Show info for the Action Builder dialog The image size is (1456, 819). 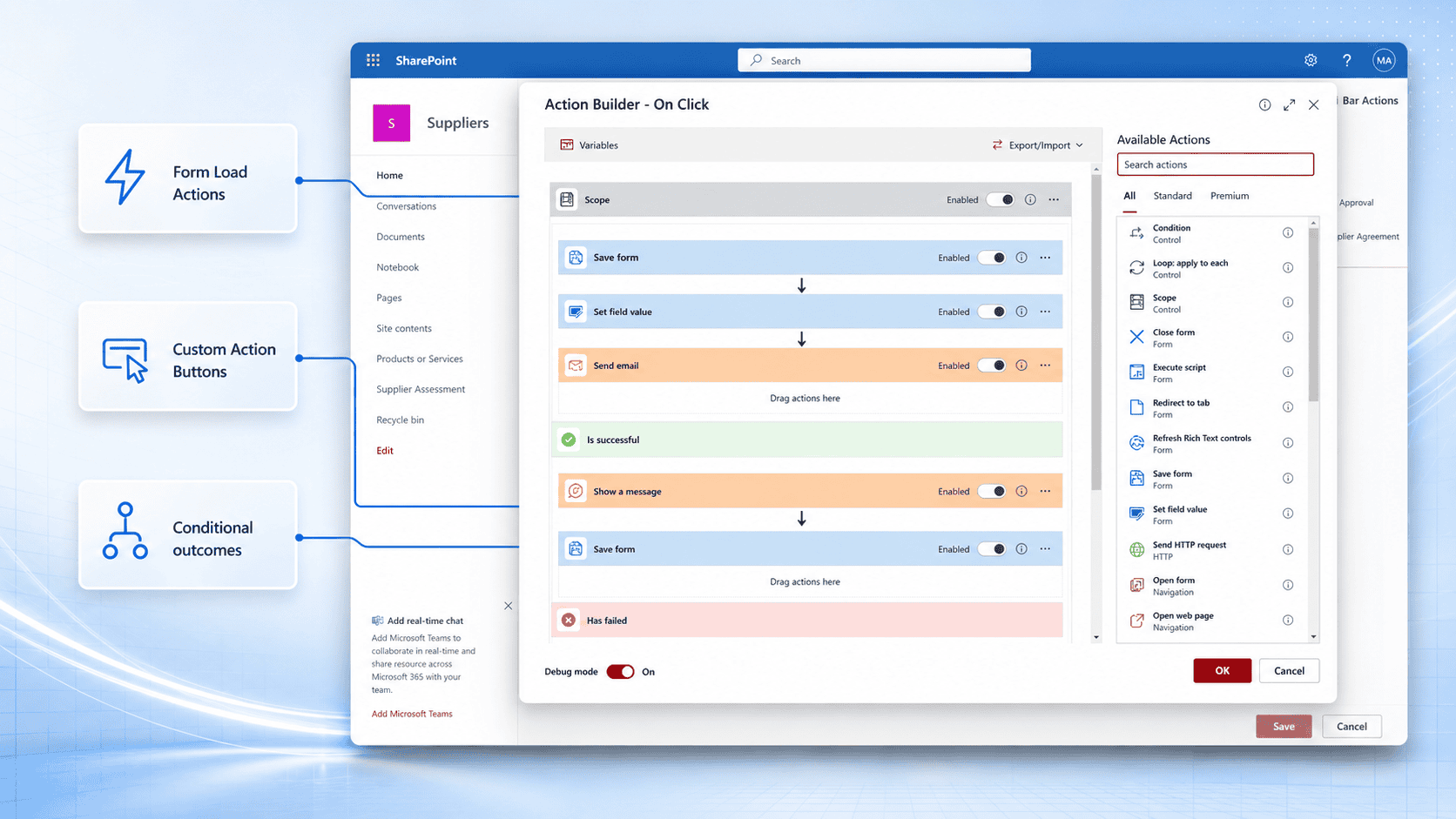pos(1264,104)
